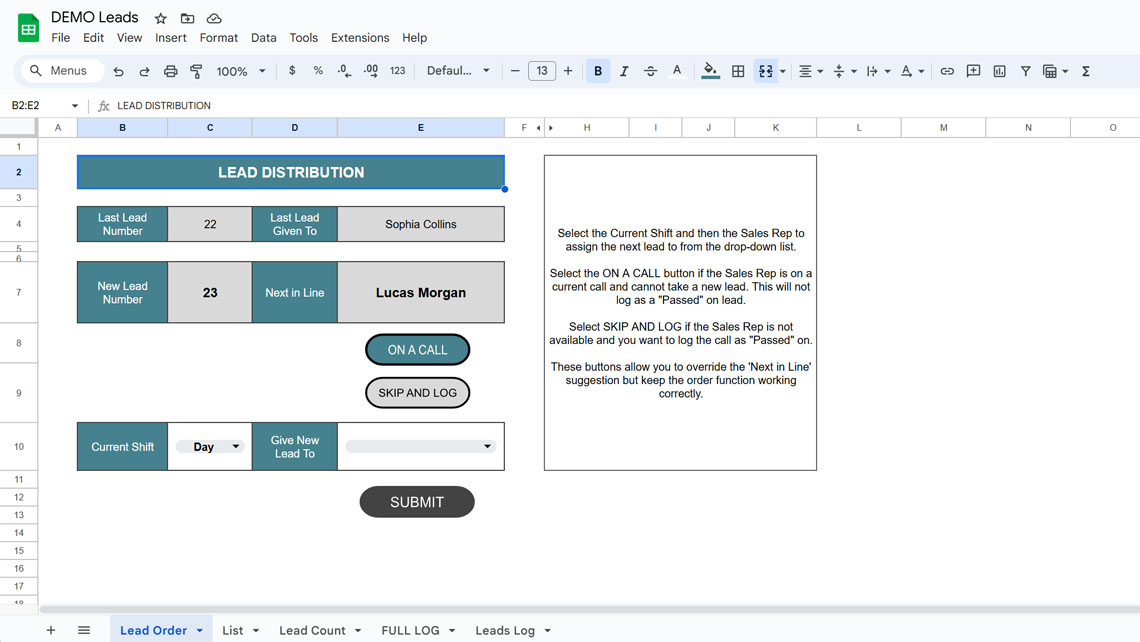Open the all sheets list
The width and height of the screenshot is (1140, 642).
point(84,630)
